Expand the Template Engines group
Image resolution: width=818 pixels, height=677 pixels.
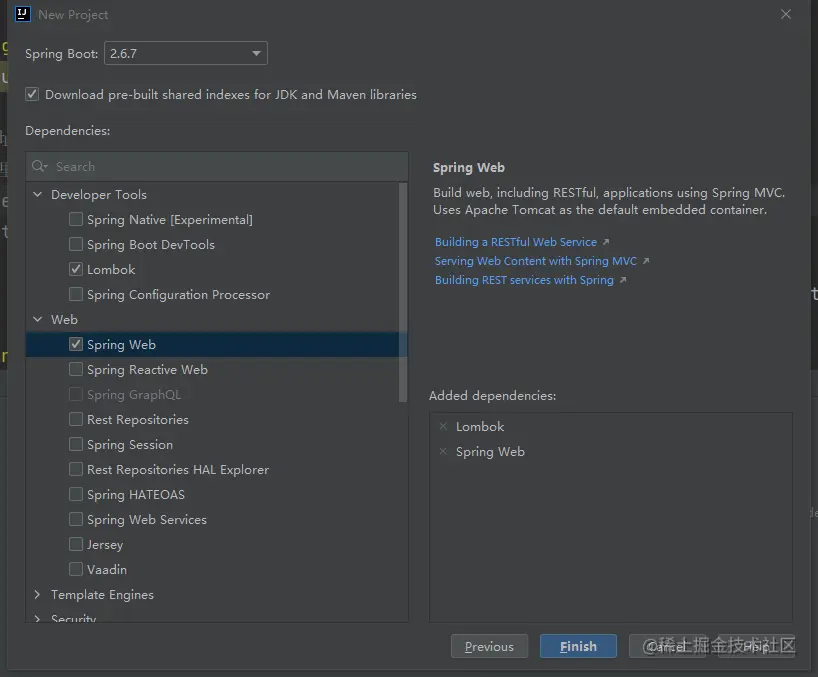38,595
